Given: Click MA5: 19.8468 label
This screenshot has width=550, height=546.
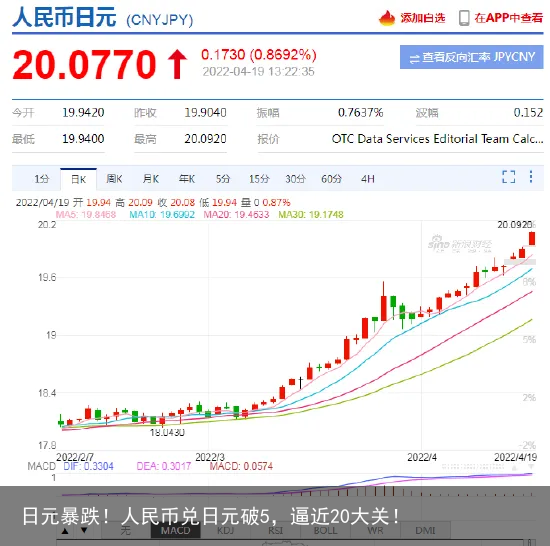Looking at the screenshot, I should pyautogui.click(x=86, y=214).
